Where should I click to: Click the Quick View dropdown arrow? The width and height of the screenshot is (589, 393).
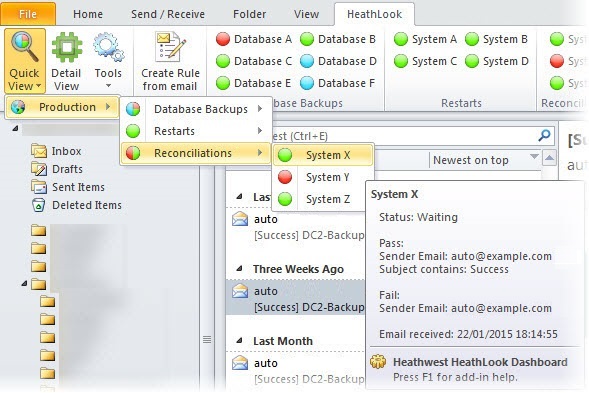click(x=38, y=86)
